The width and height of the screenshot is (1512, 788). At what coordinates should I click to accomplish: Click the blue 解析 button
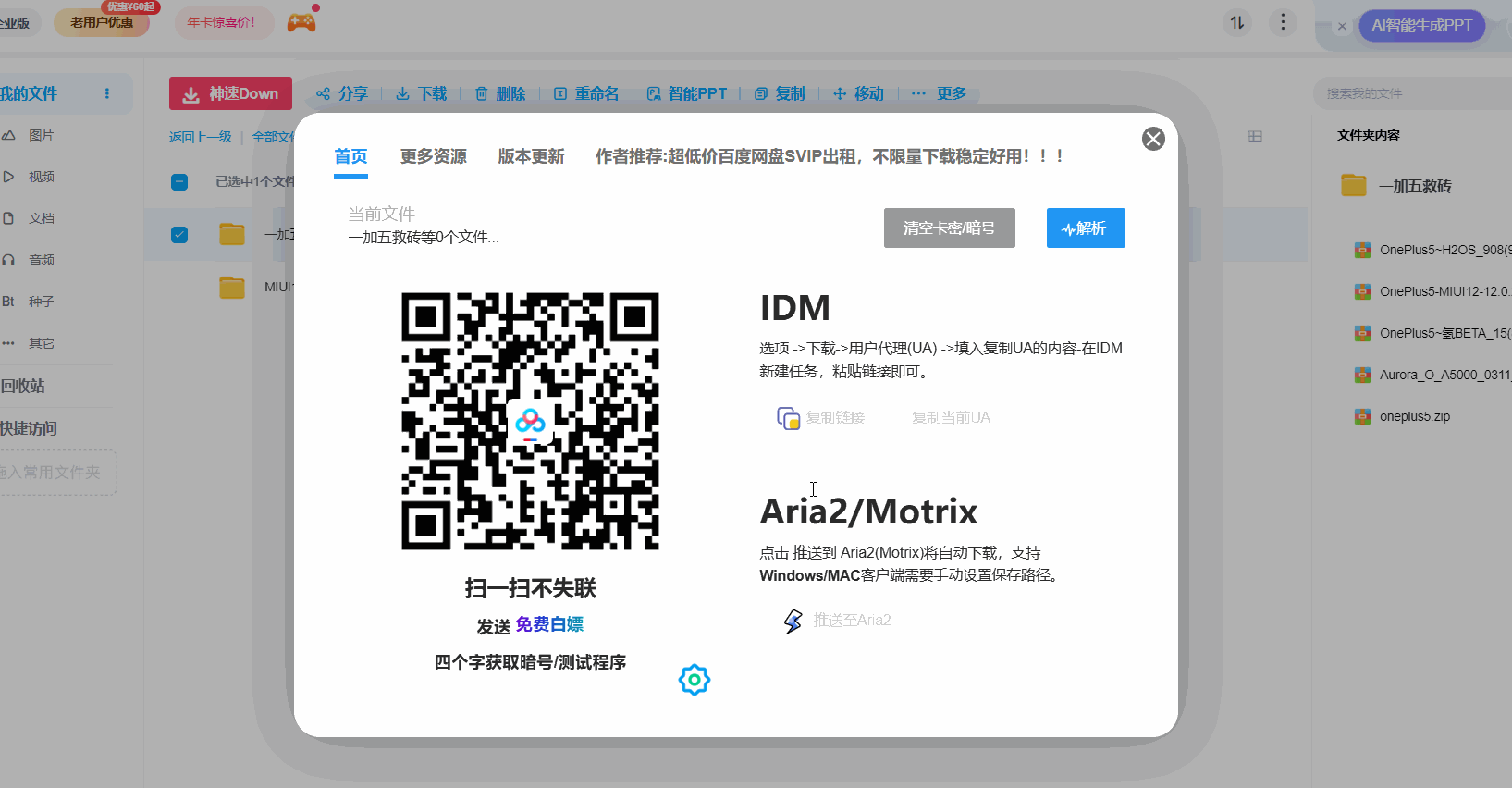click(1086, 228)
